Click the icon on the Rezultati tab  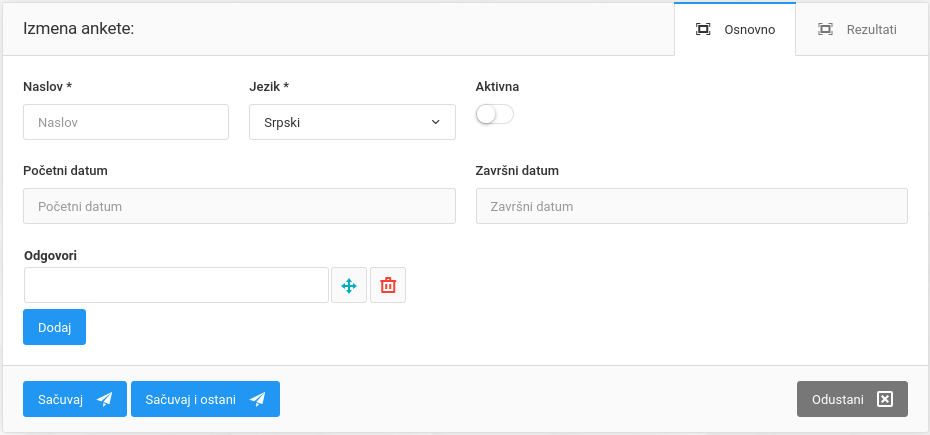tap(825, 29)
